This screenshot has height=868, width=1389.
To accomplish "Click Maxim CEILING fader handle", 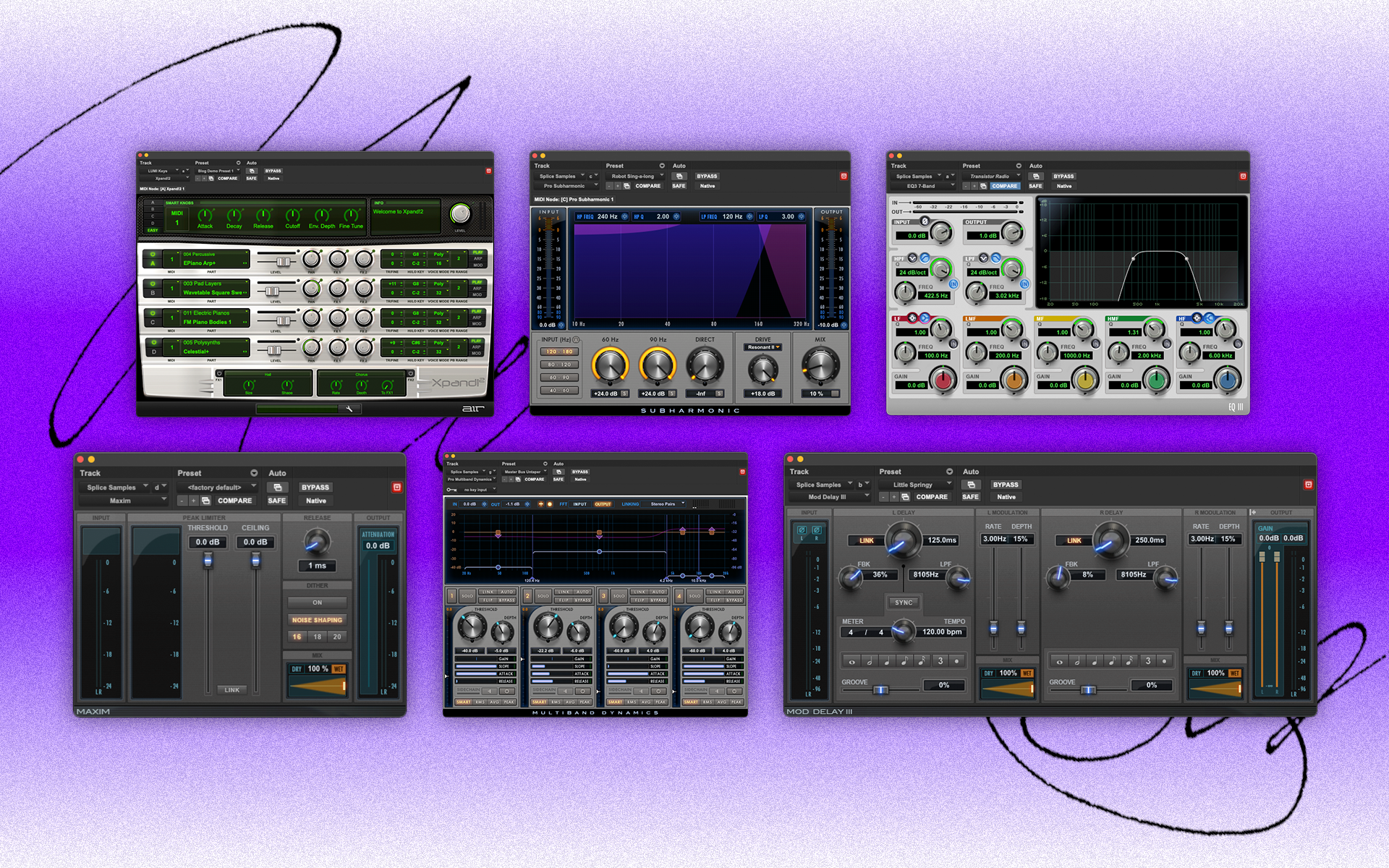I will pos(255,560).
